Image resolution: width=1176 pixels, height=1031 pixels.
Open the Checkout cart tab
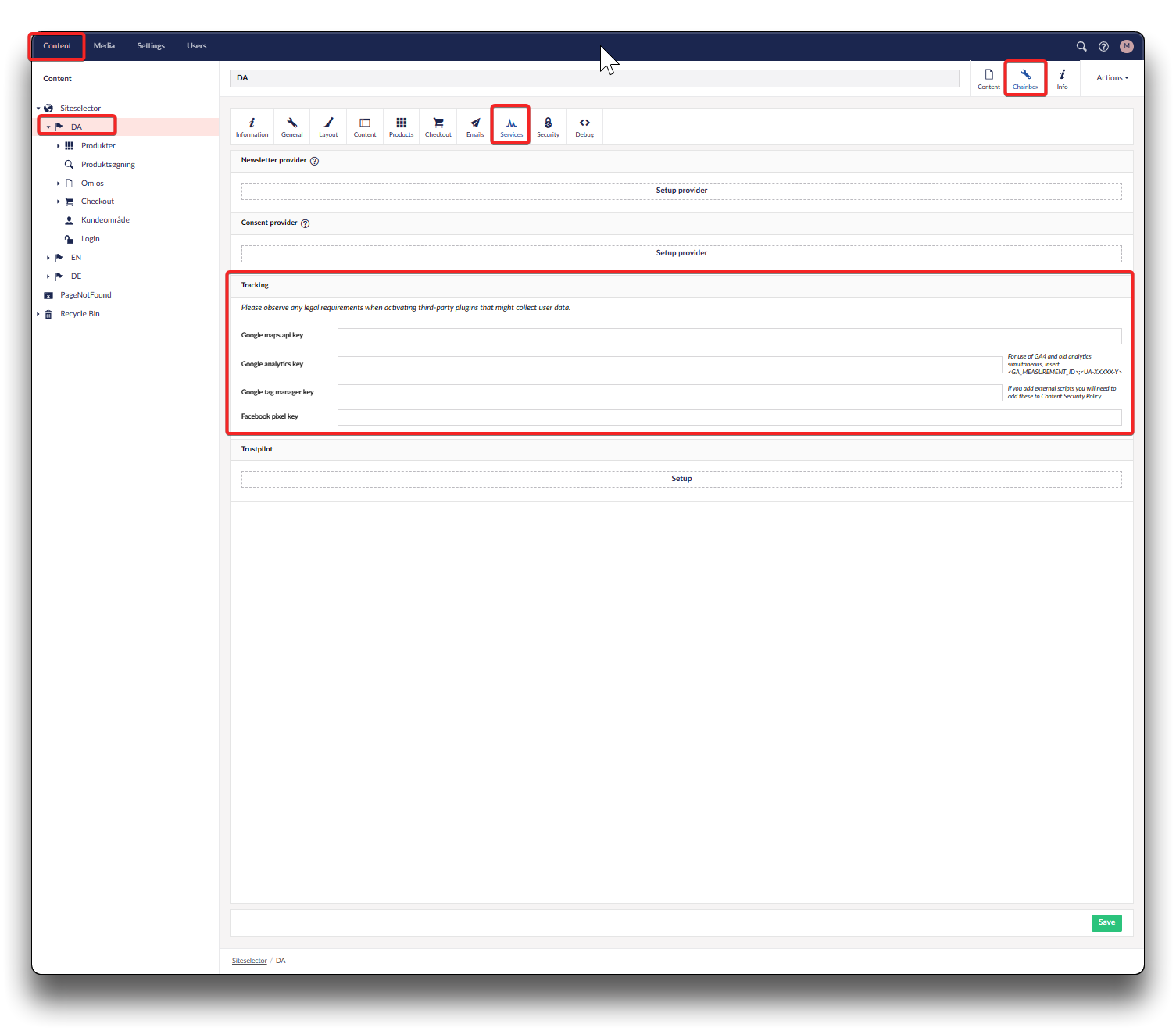[438, 127]
